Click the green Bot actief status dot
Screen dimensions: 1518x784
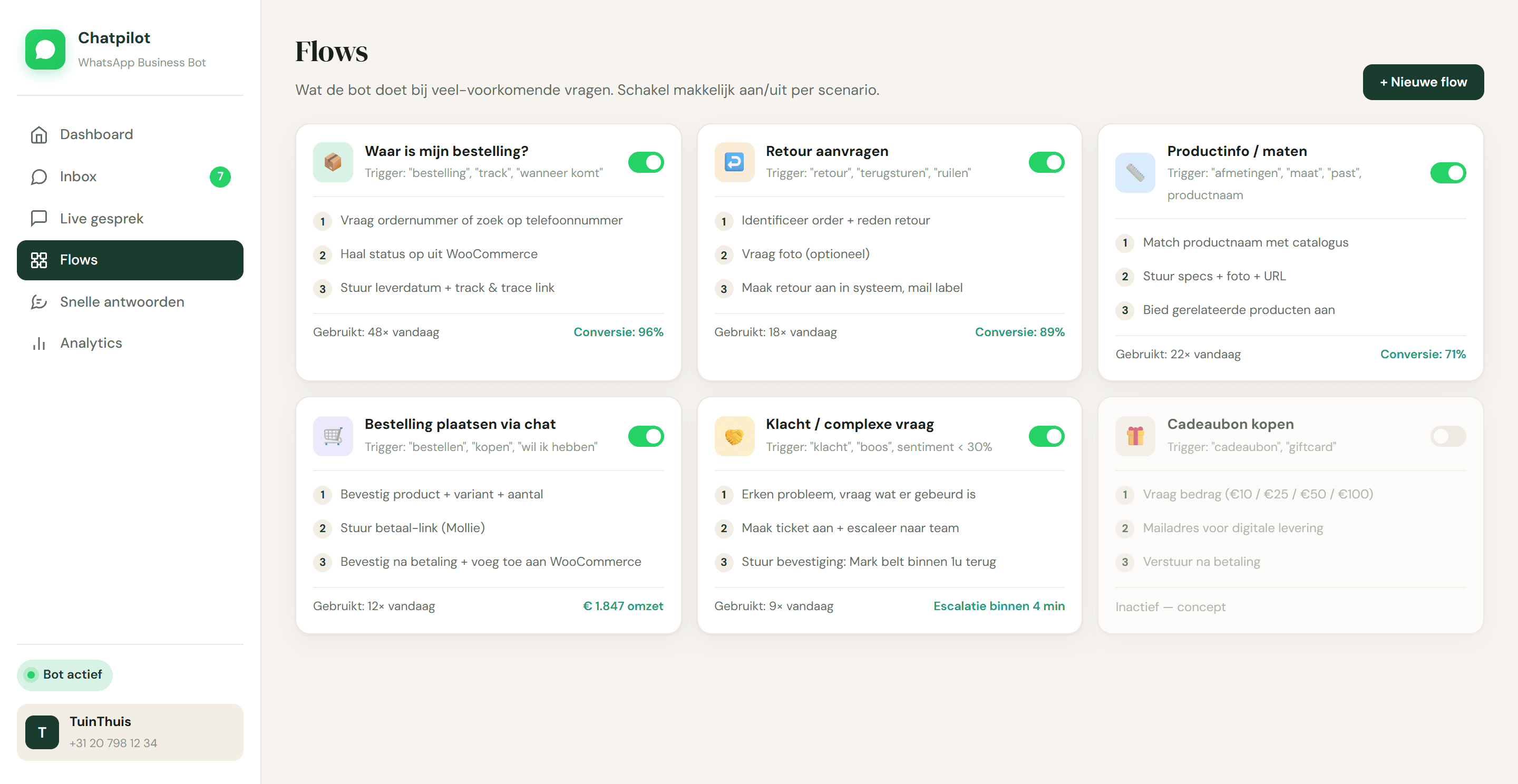click(x=31, y=674)
